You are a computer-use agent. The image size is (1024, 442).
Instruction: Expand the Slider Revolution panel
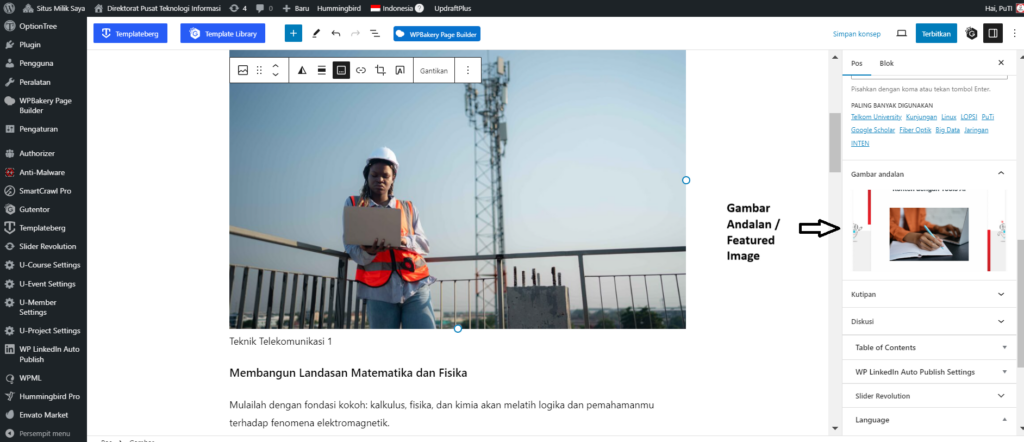[929, 396]
